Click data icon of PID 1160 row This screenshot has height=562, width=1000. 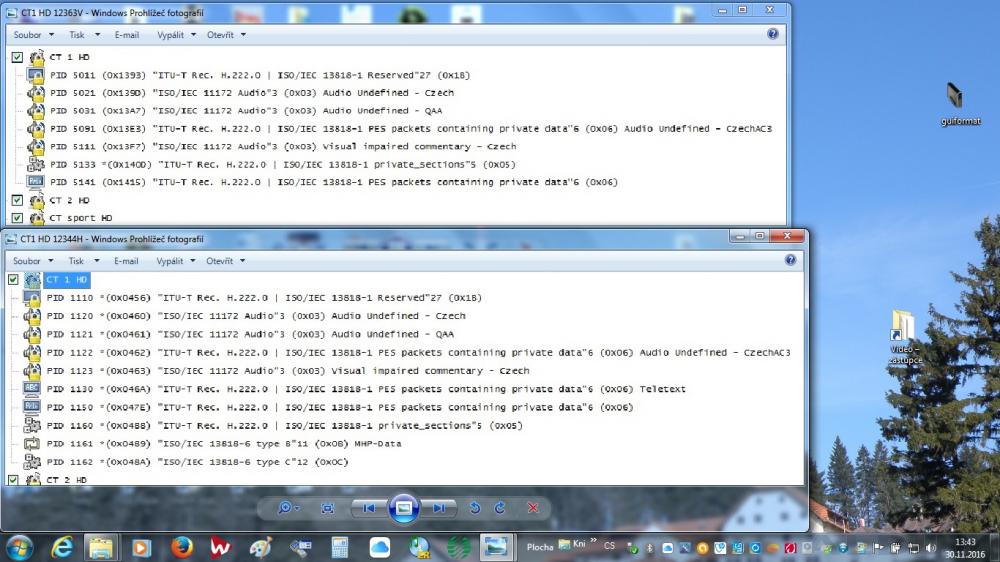pyautogui.click(x=32, y=425)
